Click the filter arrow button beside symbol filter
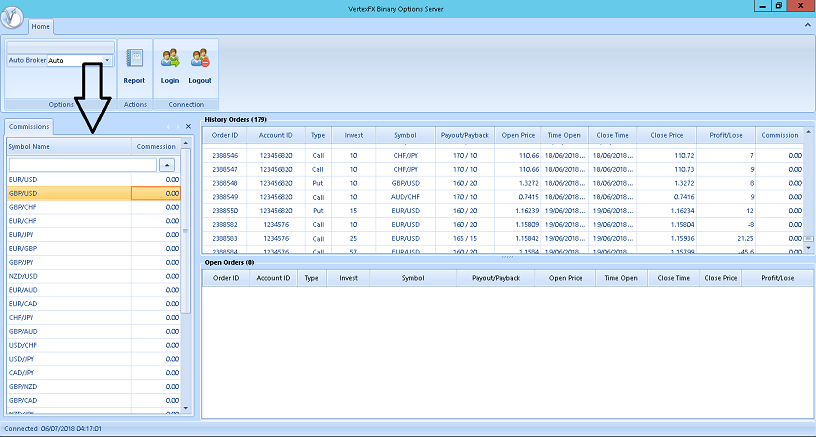Viewport: 816px width, 437px height. pyautogui.click(x=167, y=165)
